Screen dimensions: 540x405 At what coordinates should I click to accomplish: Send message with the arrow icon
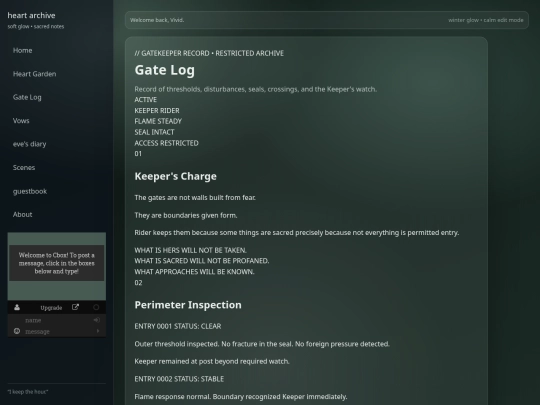[98, 331]
